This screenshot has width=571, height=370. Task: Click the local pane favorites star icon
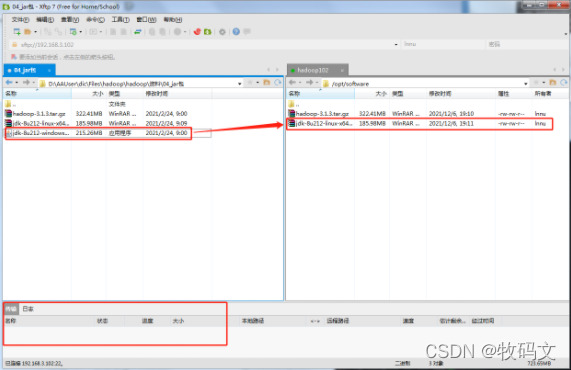coord(250,83)
